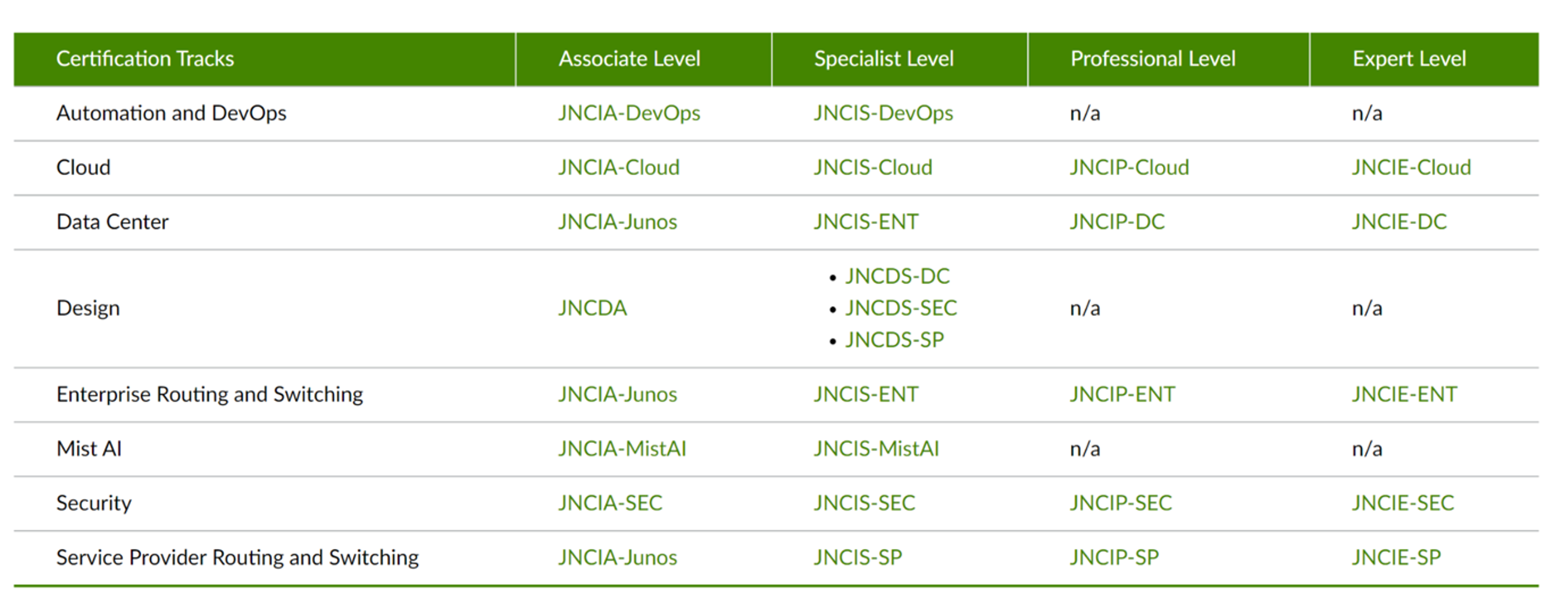The height and width of the screenshot is (614, 1568).
Task: Select the JNCIE-SEC expert link
Action: (x=1403, y=503)
